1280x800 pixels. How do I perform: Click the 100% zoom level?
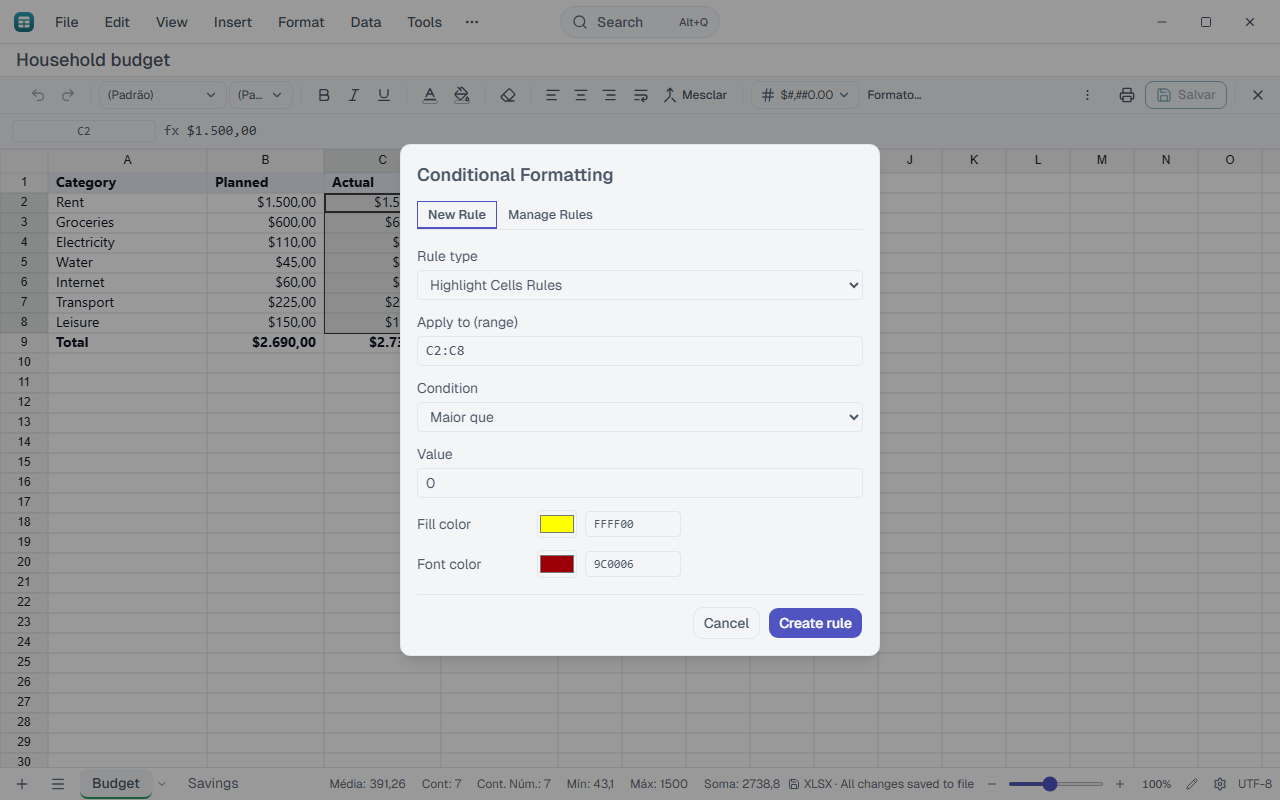[1156, 784]
